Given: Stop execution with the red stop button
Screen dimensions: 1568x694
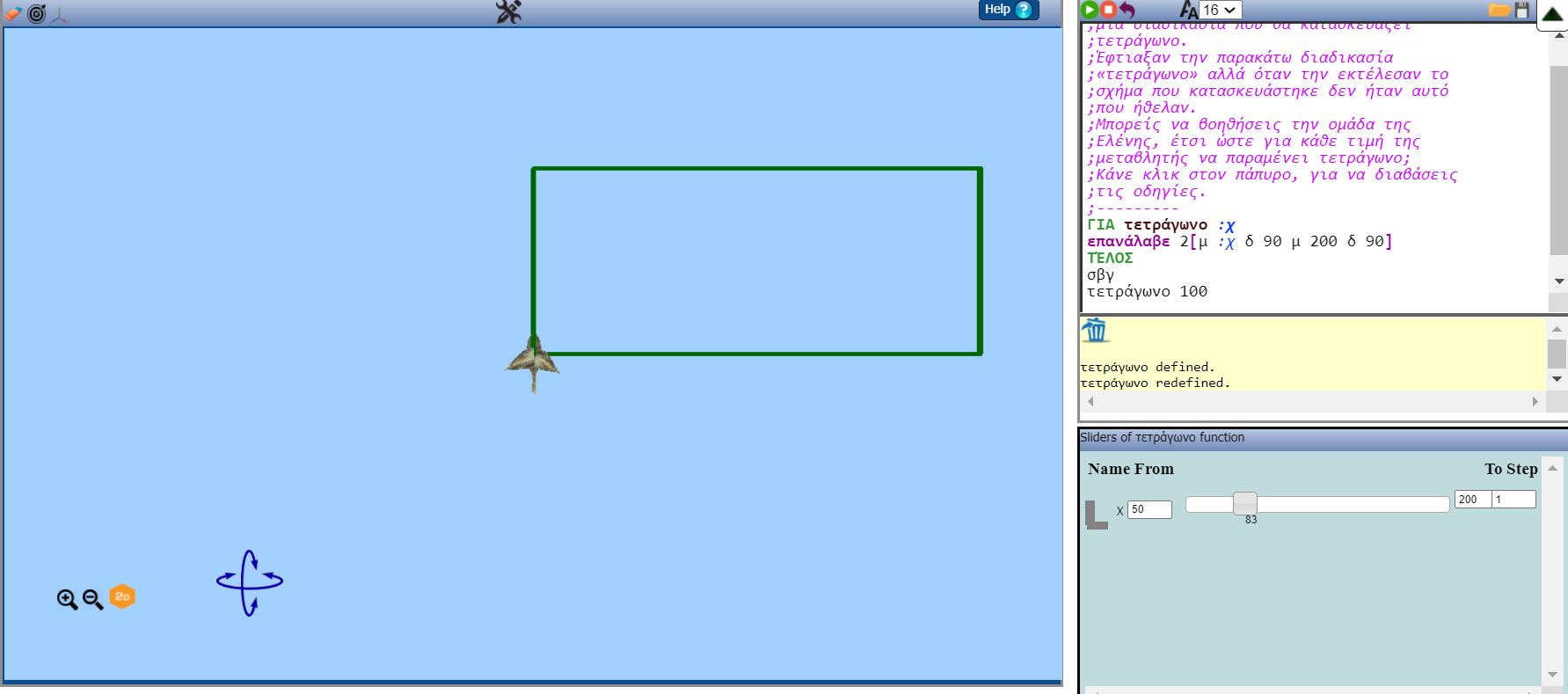Looking at the screenshot, I should [x=1108, y=10].
